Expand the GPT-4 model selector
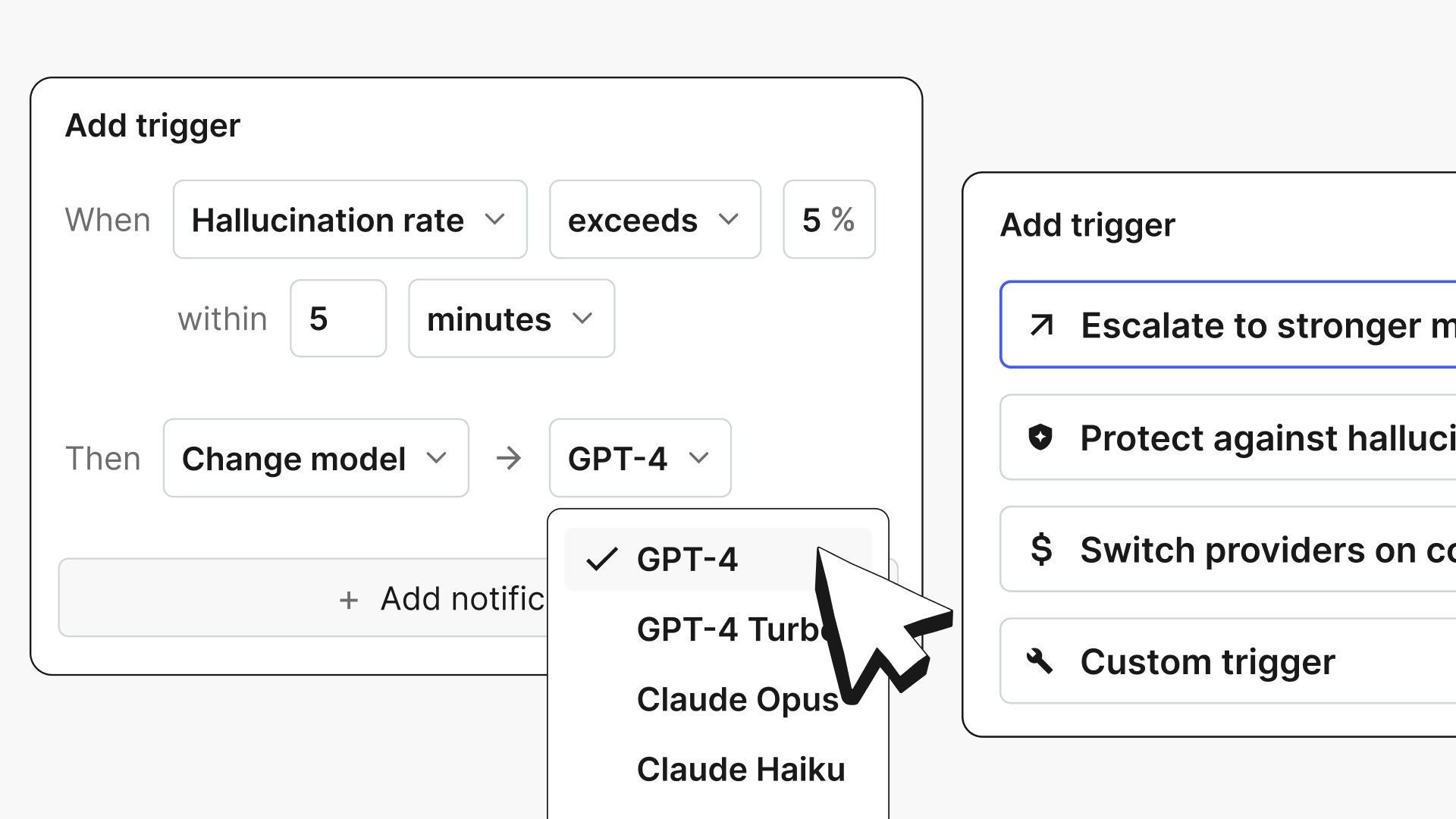Image resolution: width=1456 pixels, height=819 pixels. pyautogui.click(x=640, y=458)
